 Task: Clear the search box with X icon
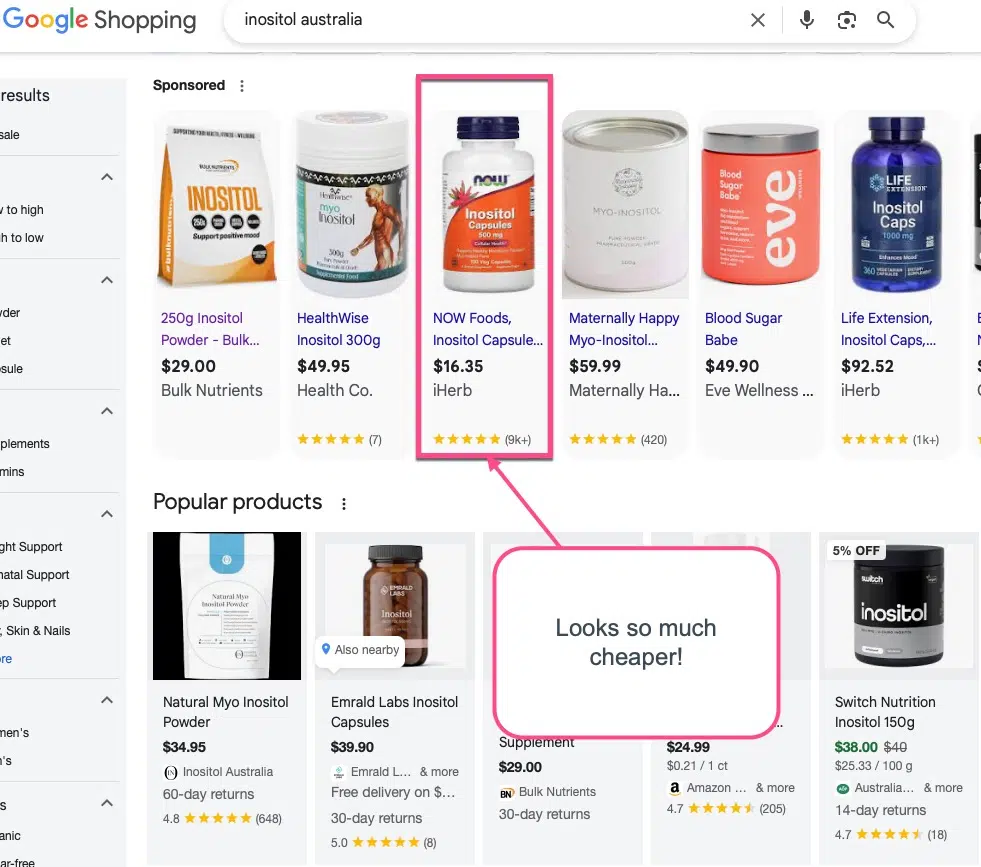click(x=758, y=20)
